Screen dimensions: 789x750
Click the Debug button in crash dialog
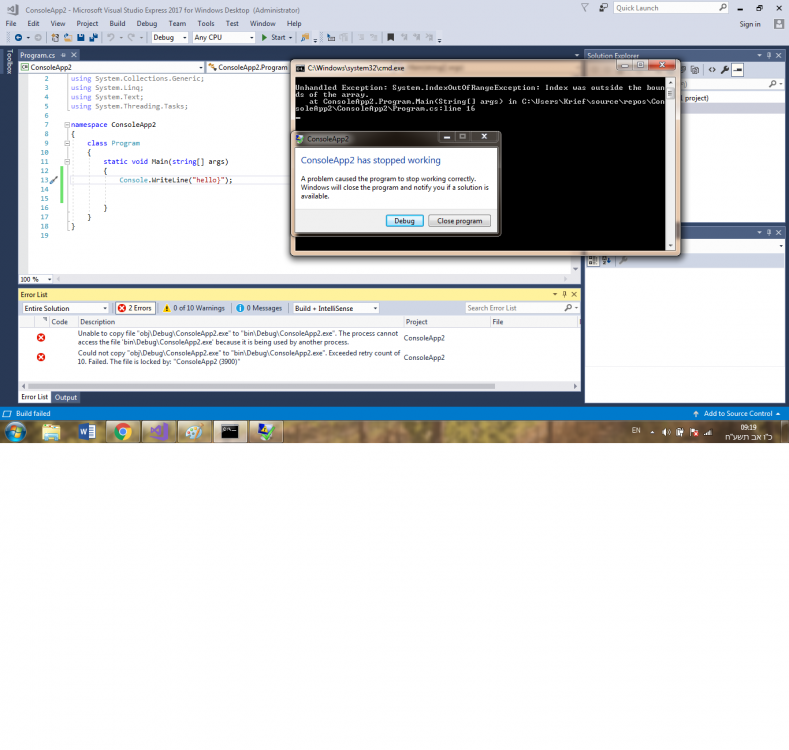click(x=404, y=221)
